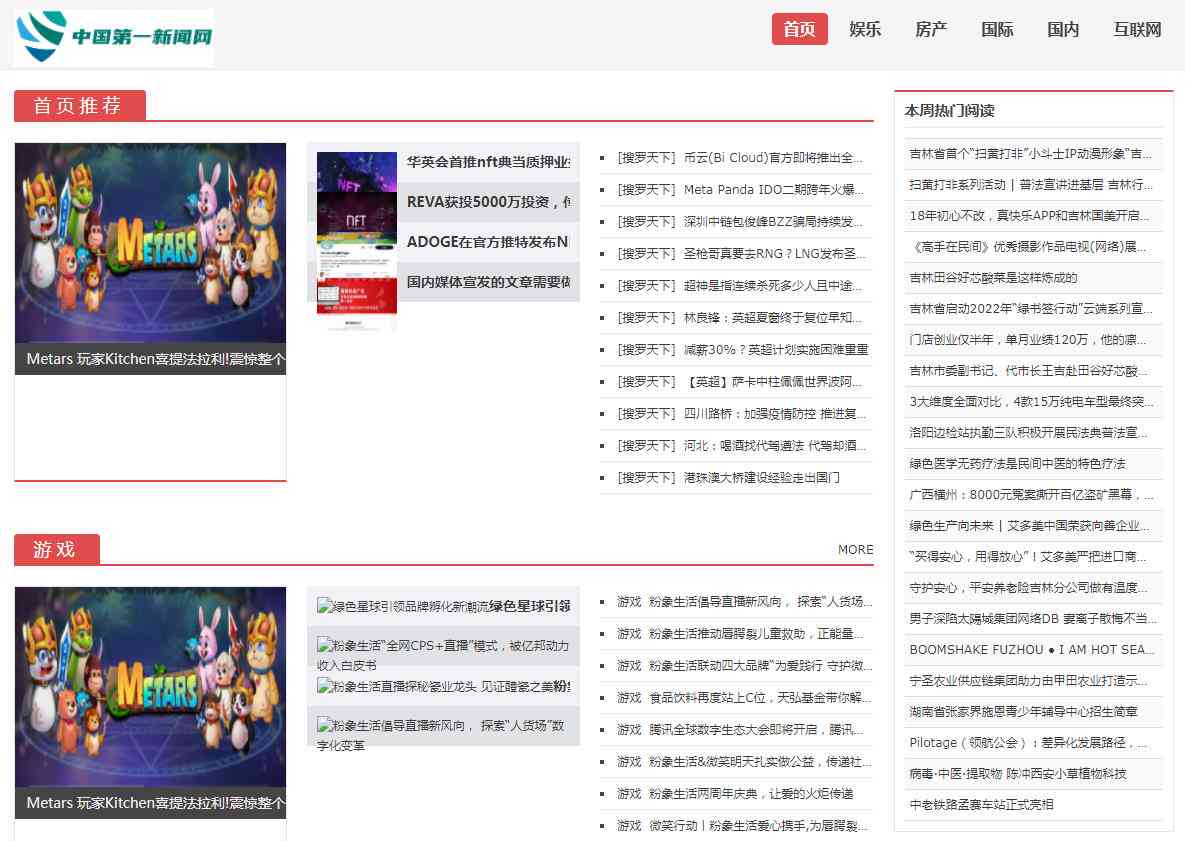Open the 国内 channel menu item
The height and width of the screenshot is (841, 1185).
point(1063,29)
